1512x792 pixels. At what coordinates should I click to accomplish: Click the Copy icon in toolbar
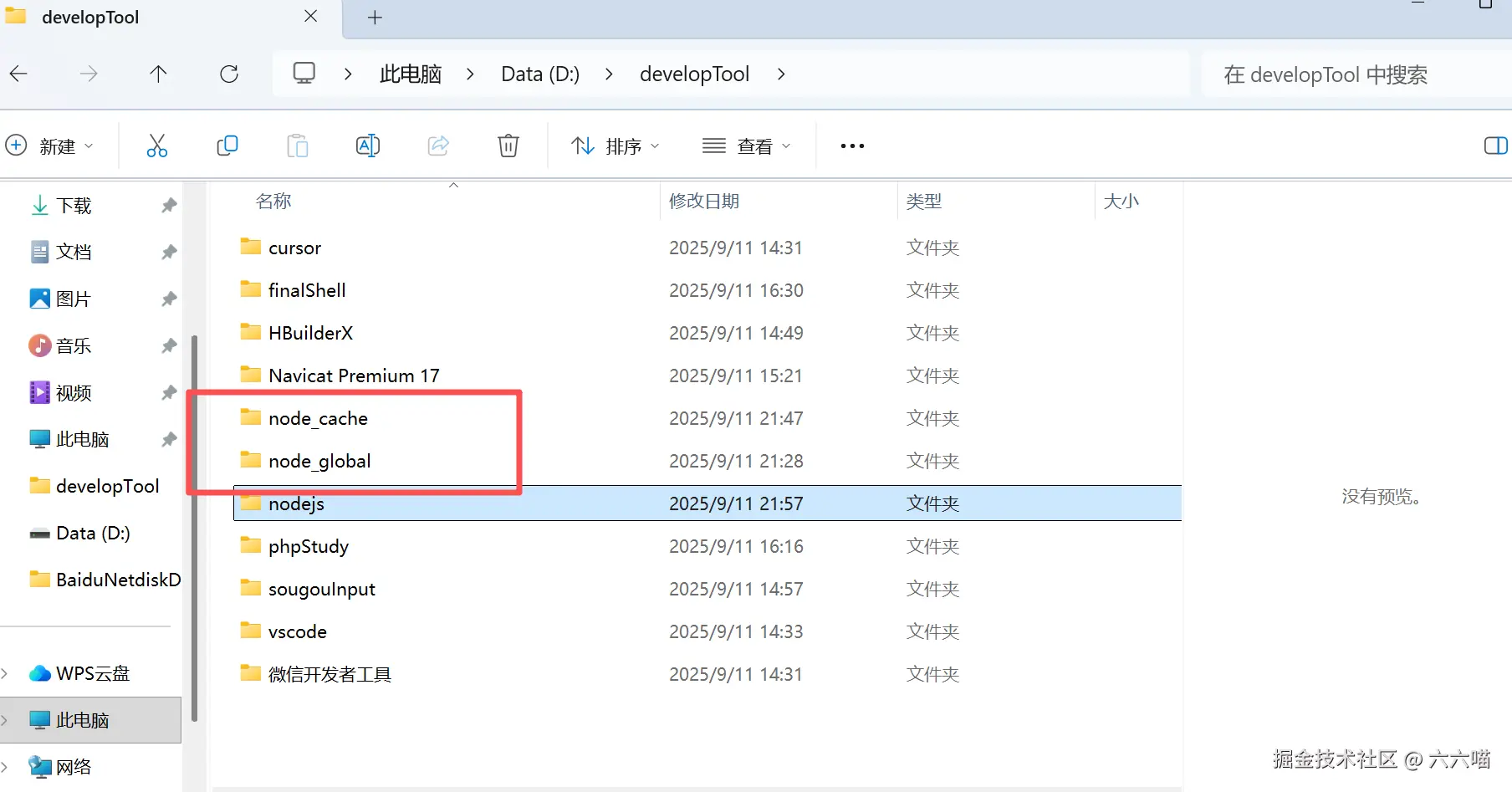pyautogui.click(x=227, y=146)
